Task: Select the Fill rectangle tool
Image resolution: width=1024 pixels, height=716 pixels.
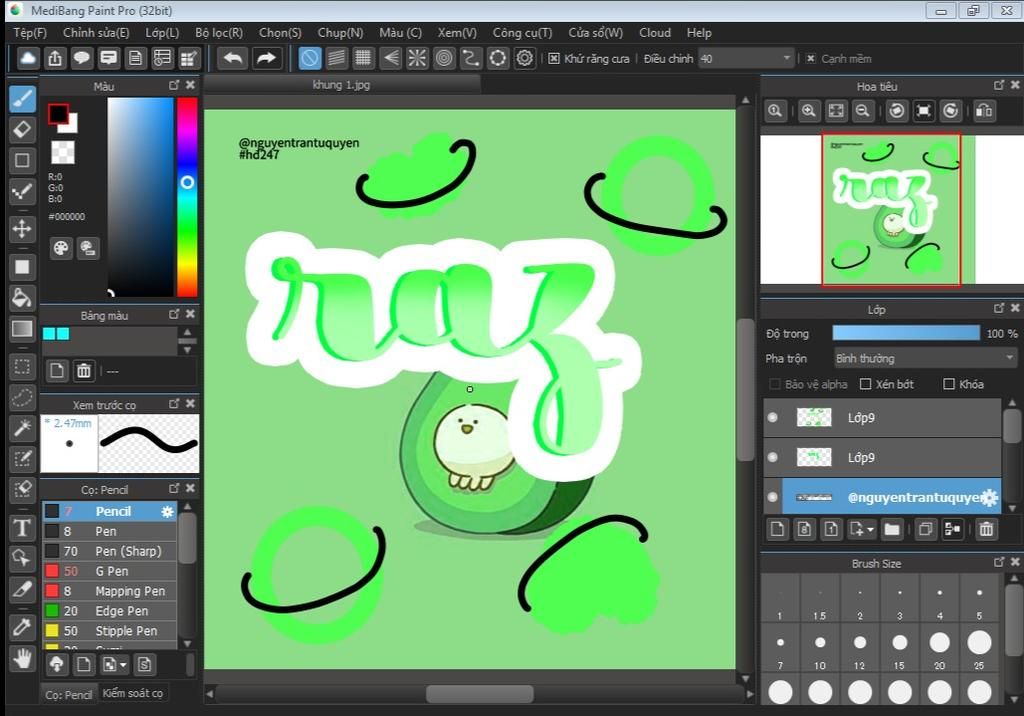Action: (22, 267)
